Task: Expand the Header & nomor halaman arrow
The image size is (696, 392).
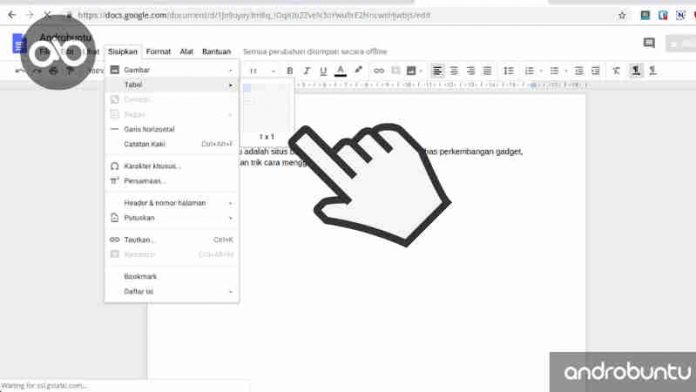Action: (x=230, y=203)
